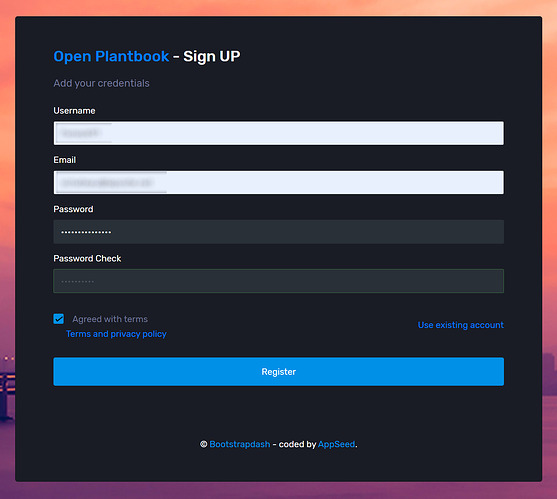
Task: Click the Add your credentials subtitle
Action: [x=101, y=83]
